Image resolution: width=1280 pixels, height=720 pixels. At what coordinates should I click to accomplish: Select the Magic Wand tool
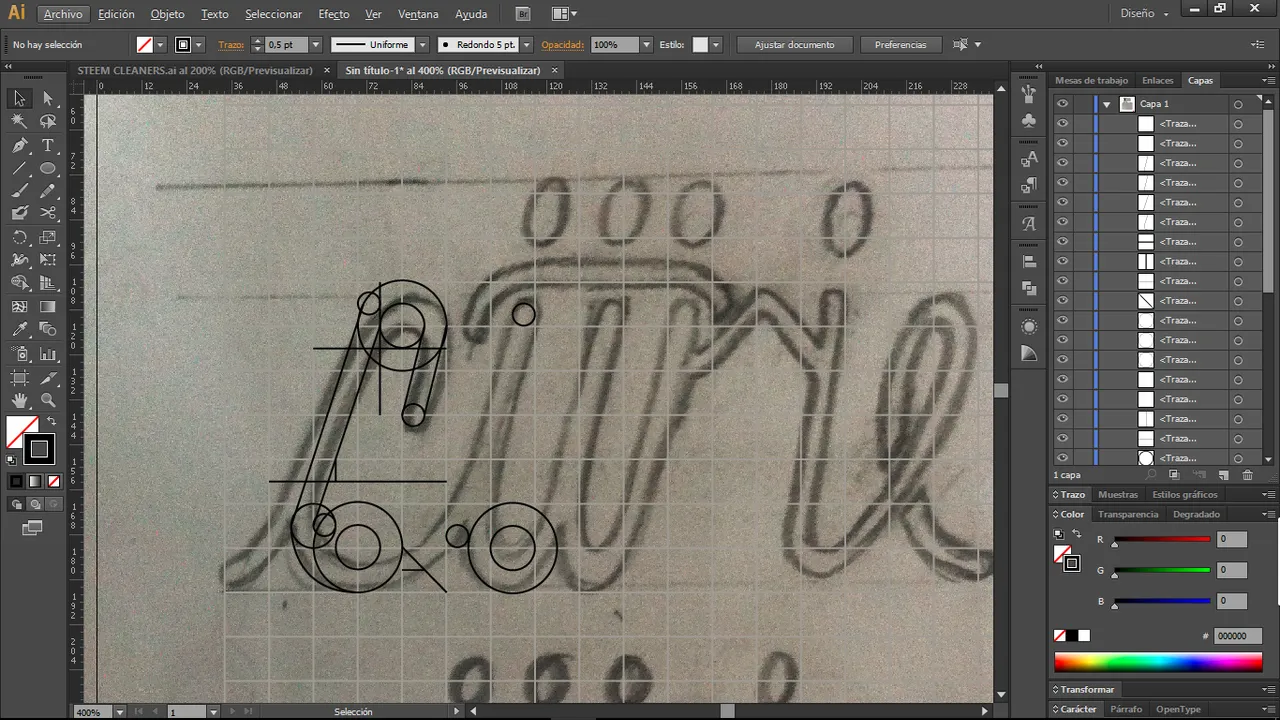pos(19,121)
